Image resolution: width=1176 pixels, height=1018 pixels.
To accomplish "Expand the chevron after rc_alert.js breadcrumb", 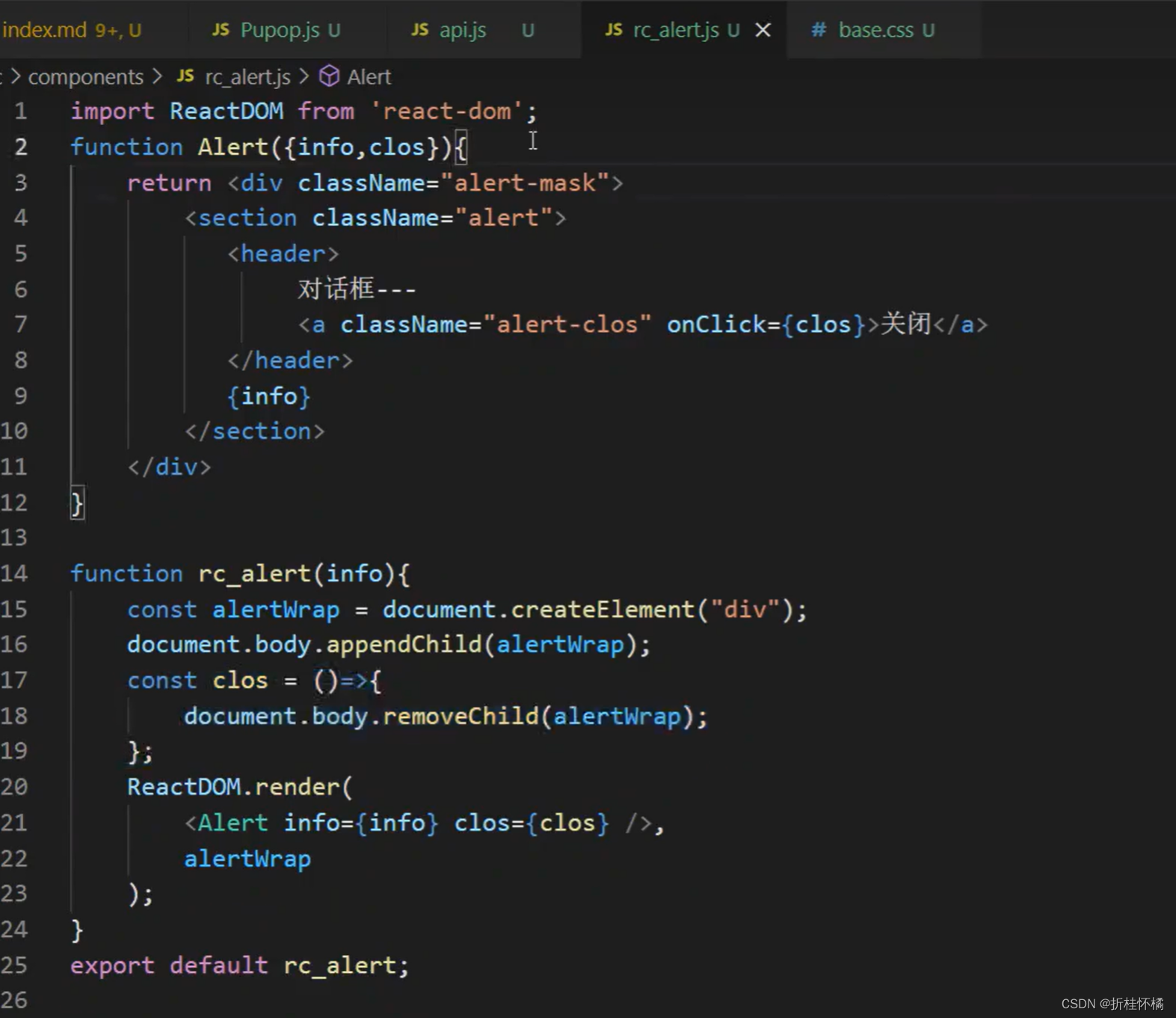I will click(x=304, y=76).
